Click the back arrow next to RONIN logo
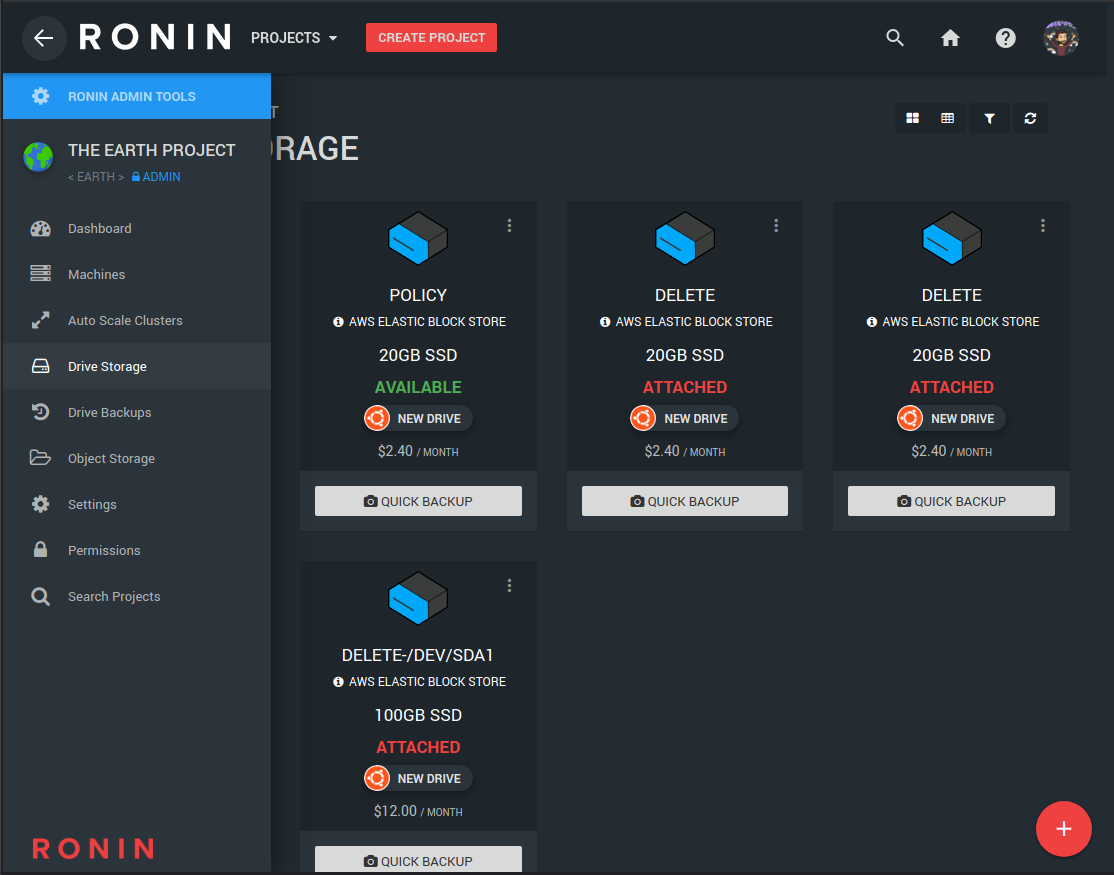Viewport: 1114px width, 875px height. pos(44,38)
